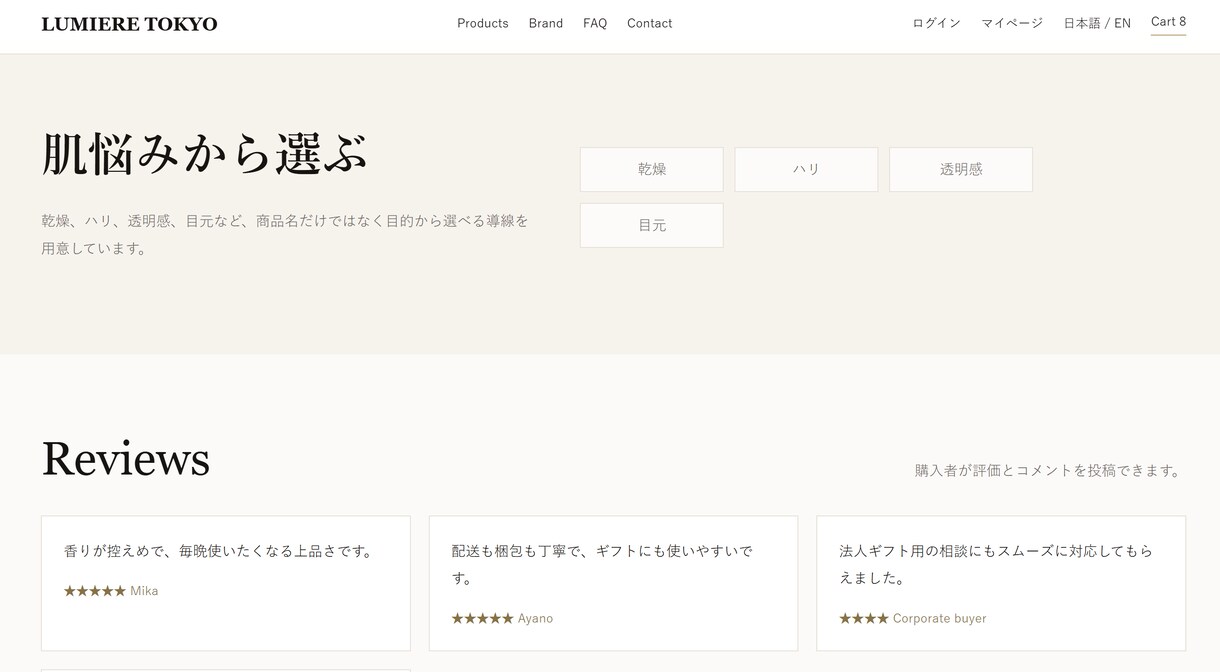Click the Reviews section heading

(x=126, y=459)
